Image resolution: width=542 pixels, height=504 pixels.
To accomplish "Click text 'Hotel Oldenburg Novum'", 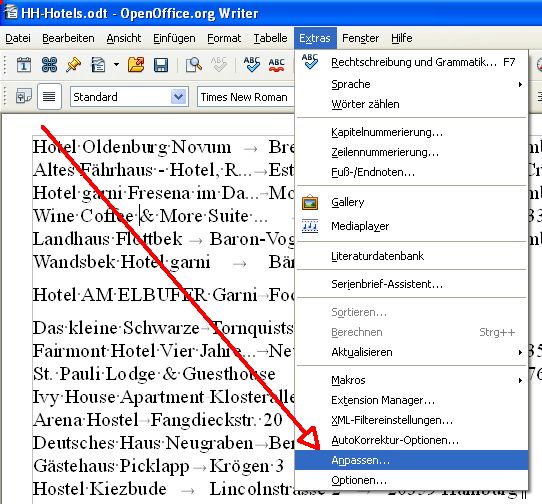I will click(132, 147).
